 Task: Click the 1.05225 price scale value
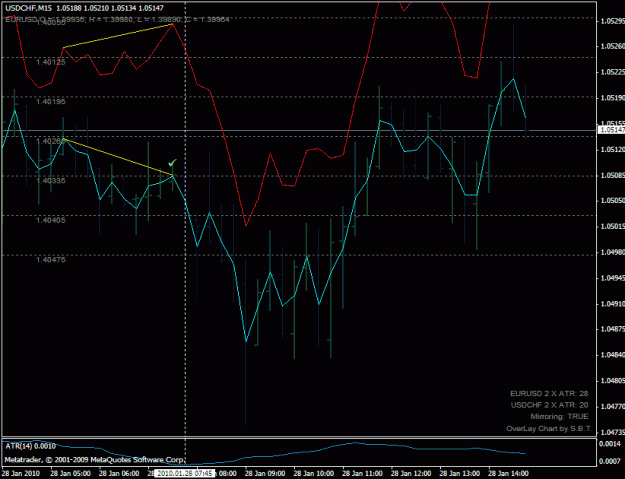point(612,72)
